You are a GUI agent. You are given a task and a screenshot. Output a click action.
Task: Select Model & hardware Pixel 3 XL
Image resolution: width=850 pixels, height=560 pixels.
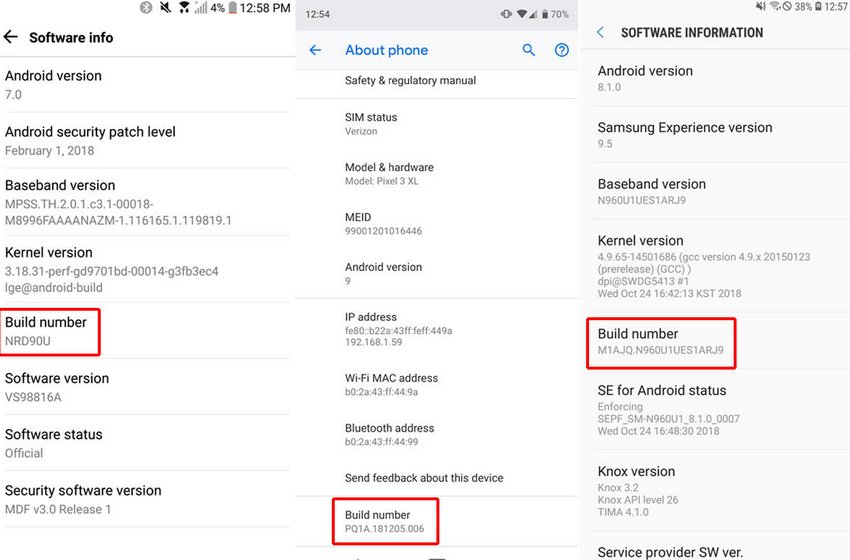click(389, 174)
